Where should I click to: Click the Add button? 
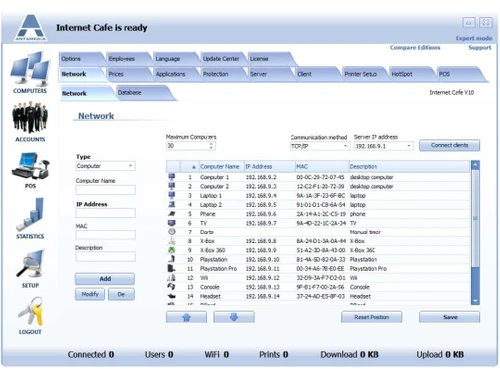point(105,279)
